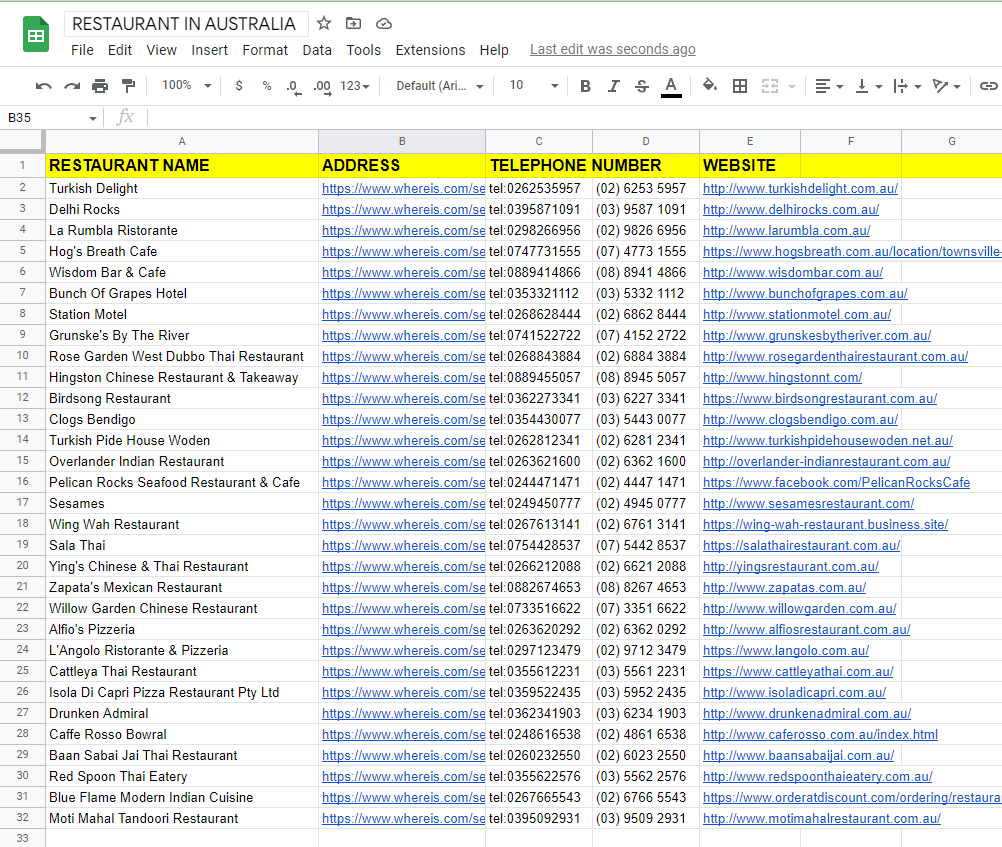Open the text rotation dropdown
Image resolution: width=1002 pixels, height=847 pixels.
(946, 86)
